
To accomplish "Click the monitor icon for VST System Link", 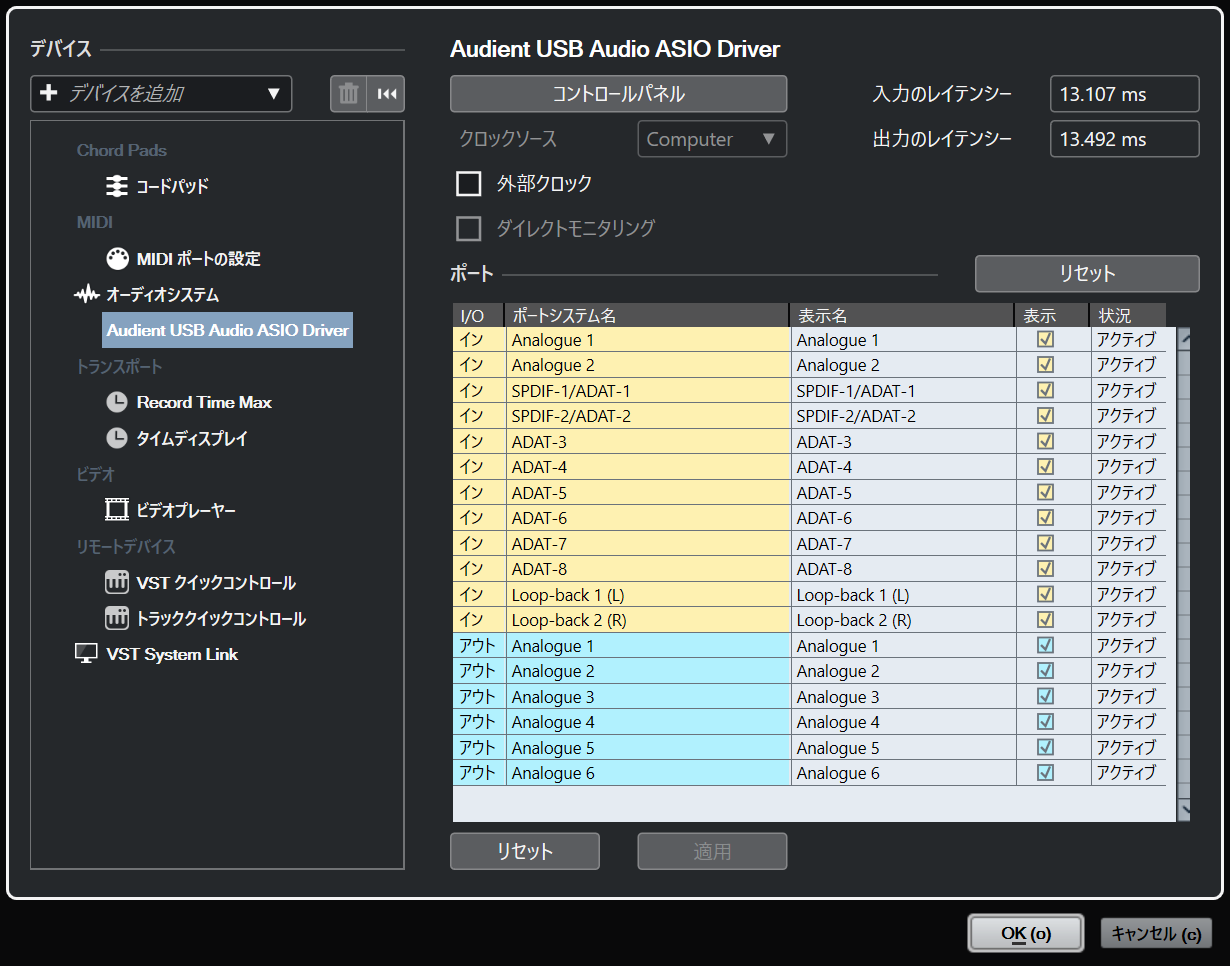I will [87, 654].
